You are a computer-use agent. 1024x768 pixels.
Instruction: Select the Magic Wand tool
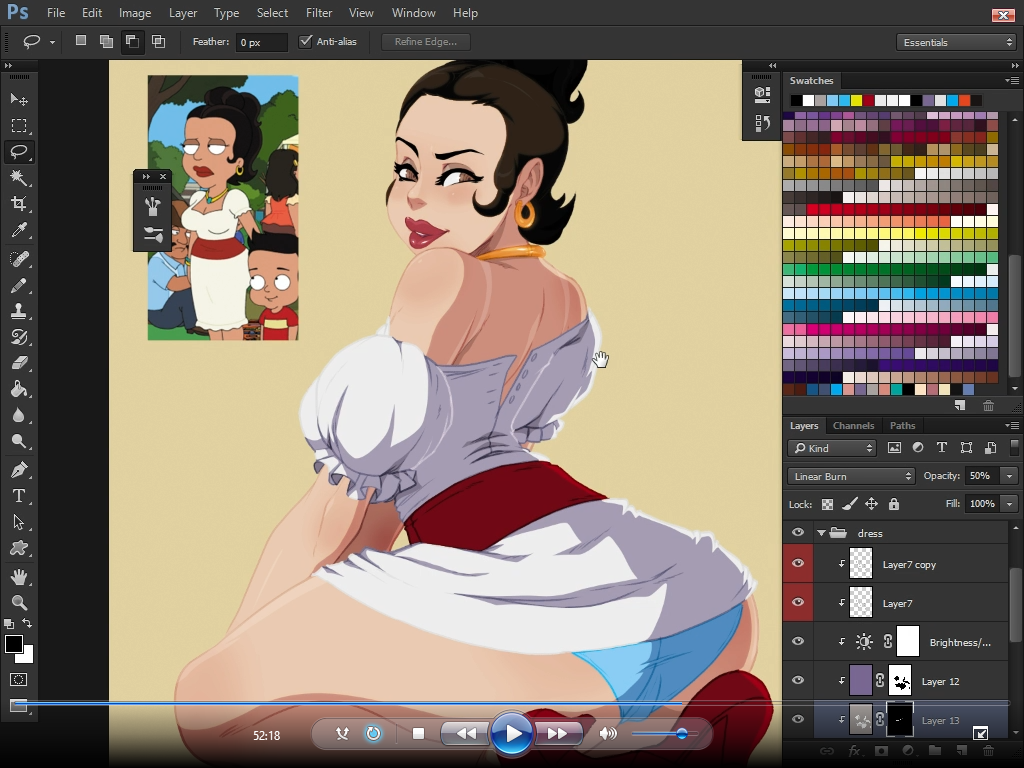tap(19, 178)
